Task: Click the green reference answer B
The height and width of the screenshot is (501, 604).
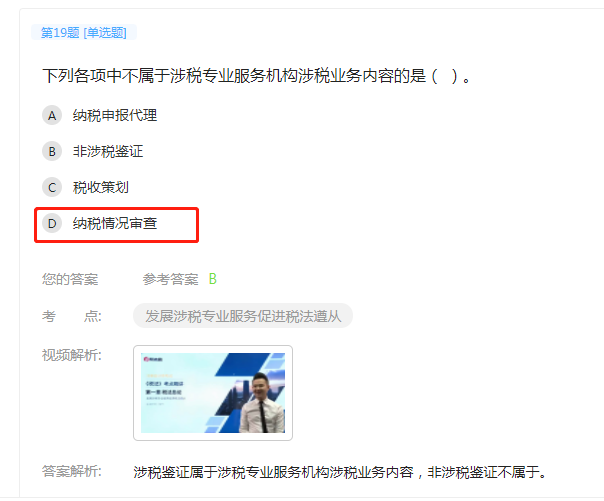Action: click(213, 278)
